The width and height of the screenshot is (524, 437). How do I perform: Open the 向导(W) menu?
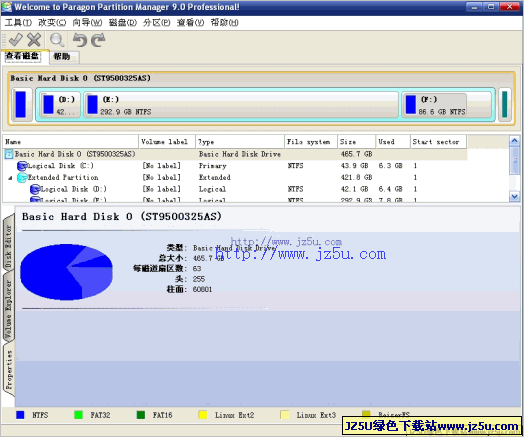pyautogui.click(x=87, y=22)
